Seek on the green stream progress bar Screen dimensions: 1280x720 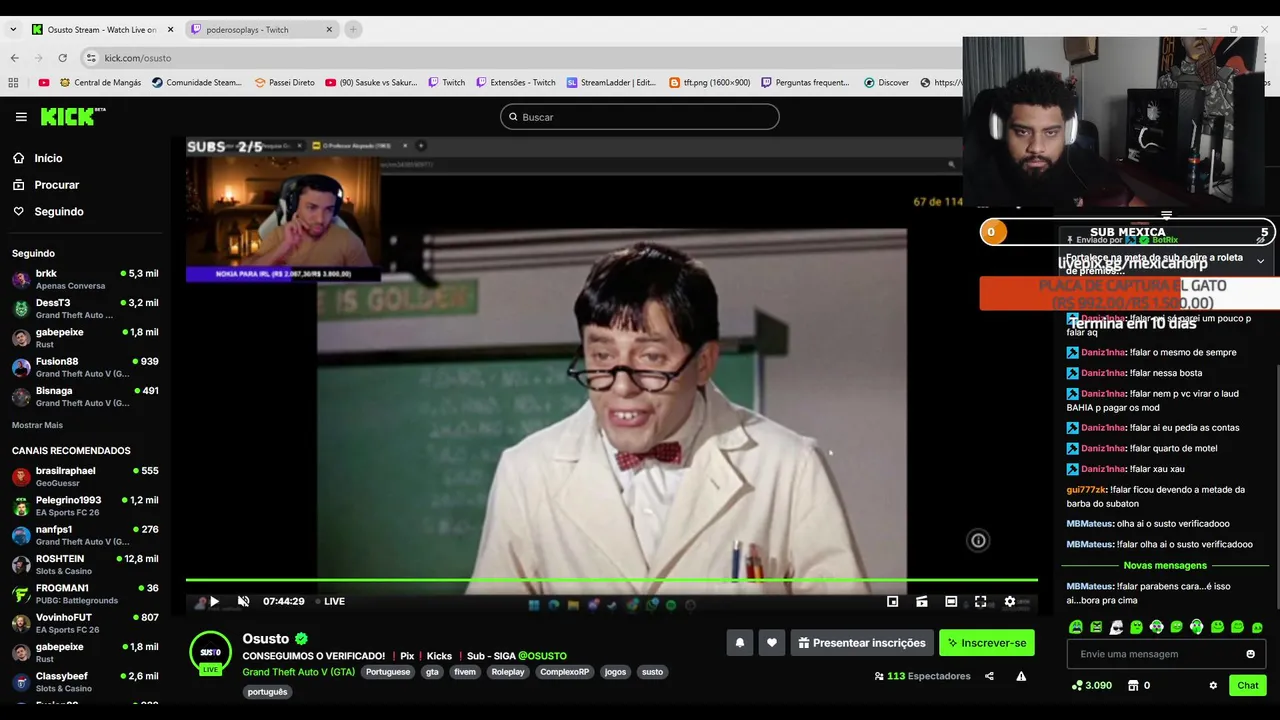(611, 580)
